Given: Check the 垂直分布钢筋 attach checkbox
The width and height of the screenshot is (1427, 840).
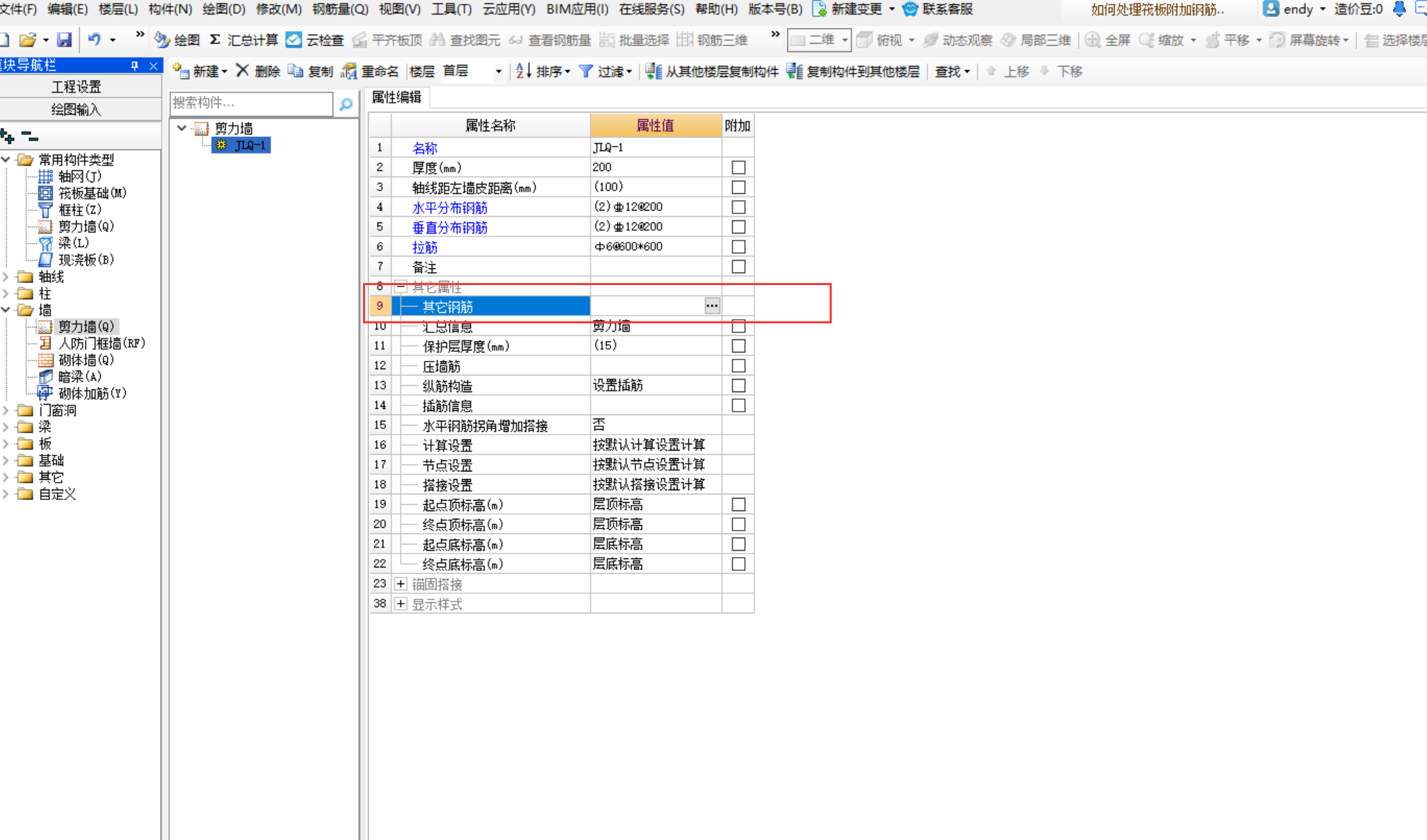Looking at the screenshot, I should (x=739, y=227).
